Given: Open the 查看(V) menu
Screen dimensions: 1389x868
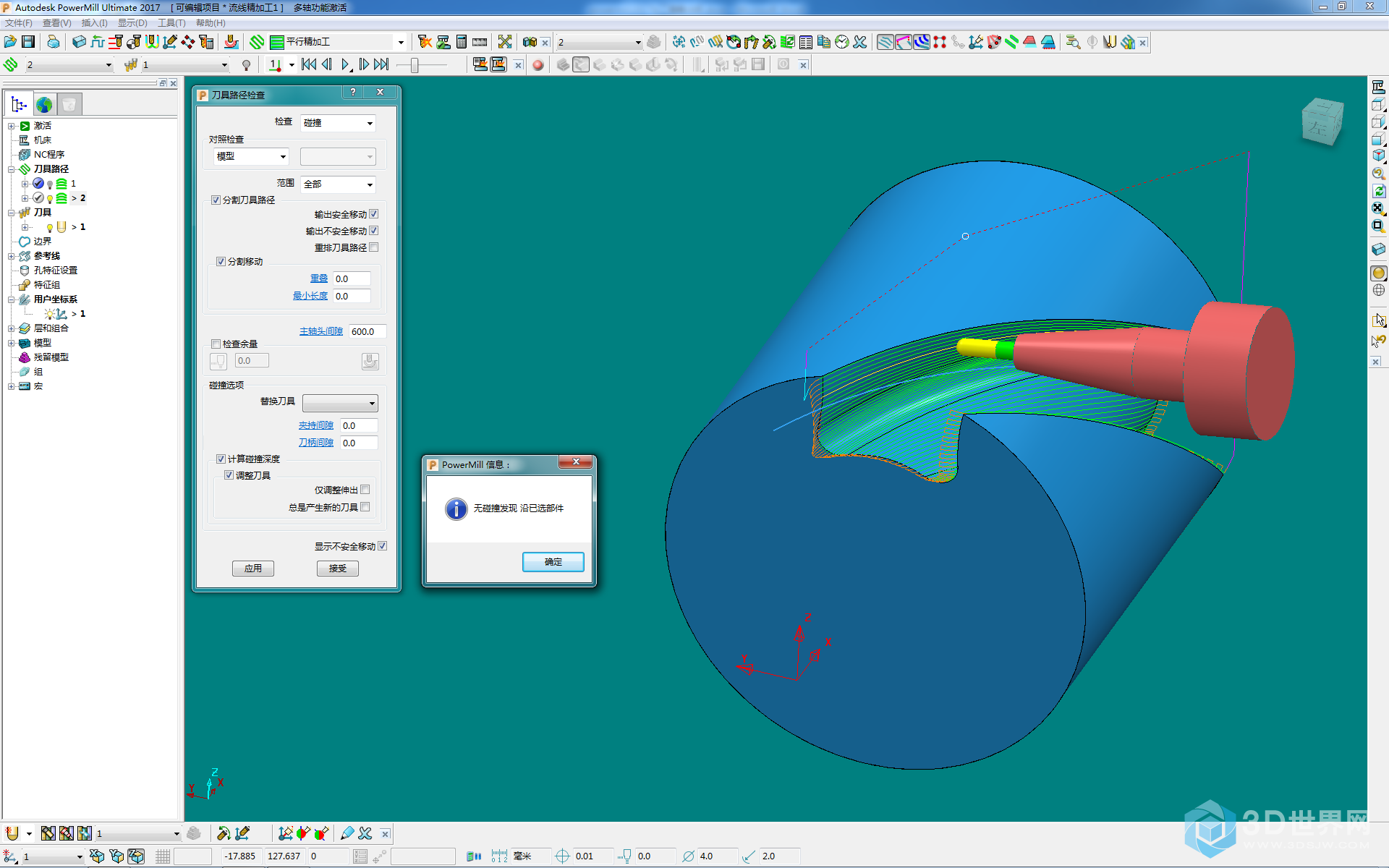Looking at the screenshot, I should click(57, 23).
